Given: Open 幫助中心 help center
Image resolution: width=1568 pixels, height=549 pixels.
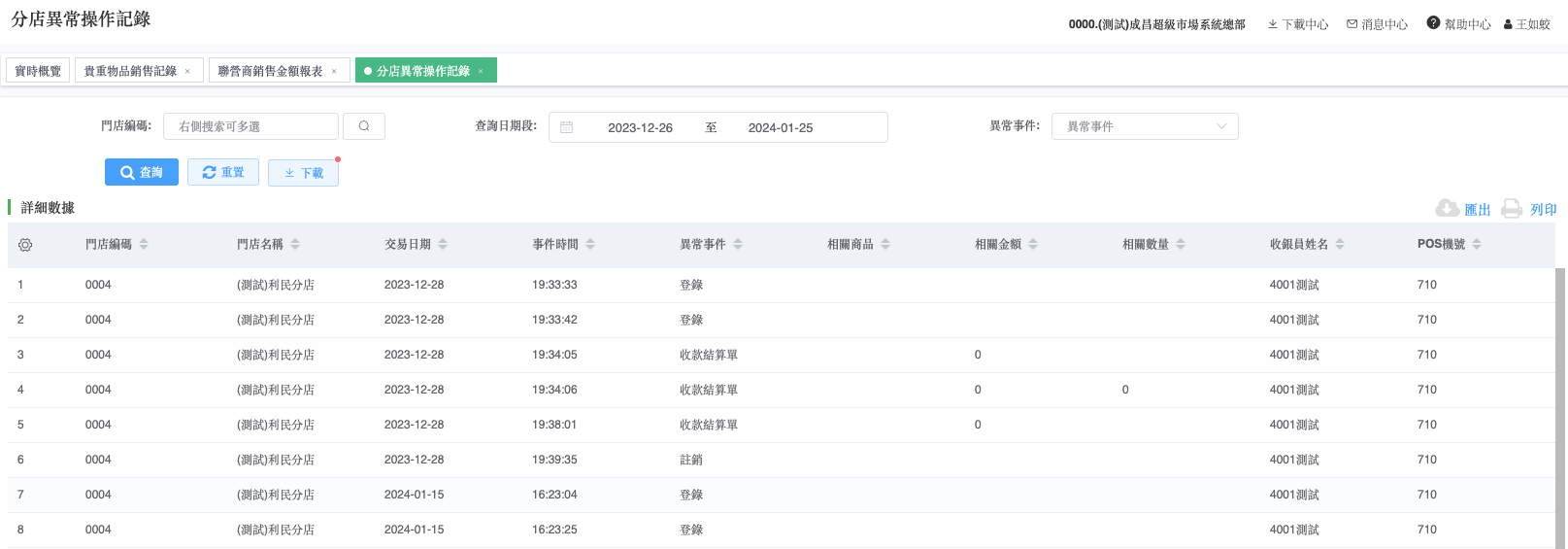Looking at the screenshot, I should [1458, 24].
